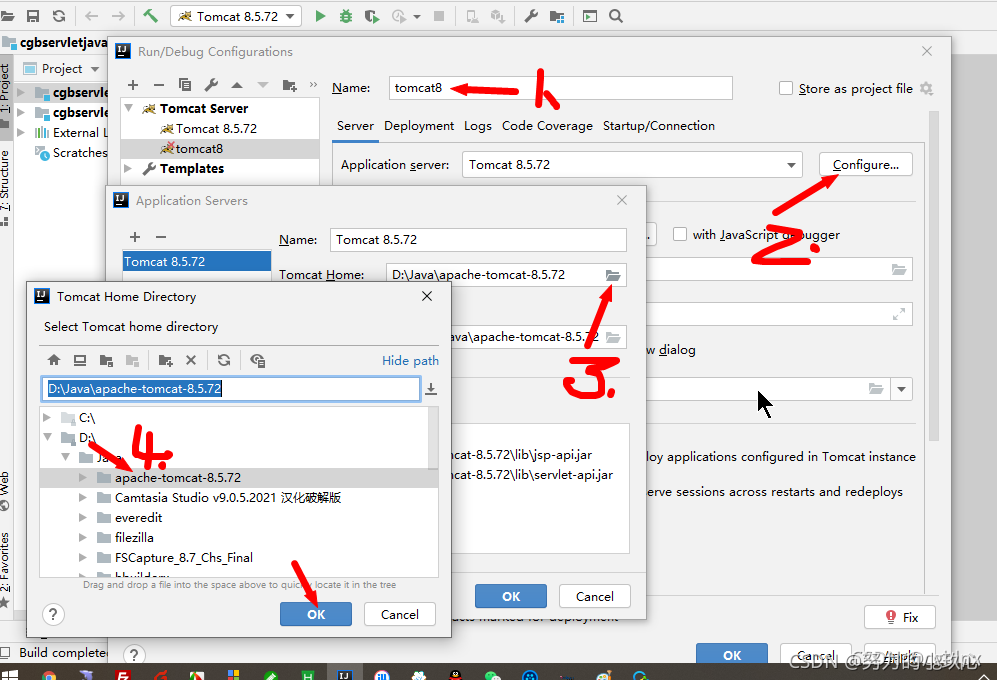Confirm Tomcat Home Directory with OK
This screenshot has height=680, width=997.
point(315,613)
